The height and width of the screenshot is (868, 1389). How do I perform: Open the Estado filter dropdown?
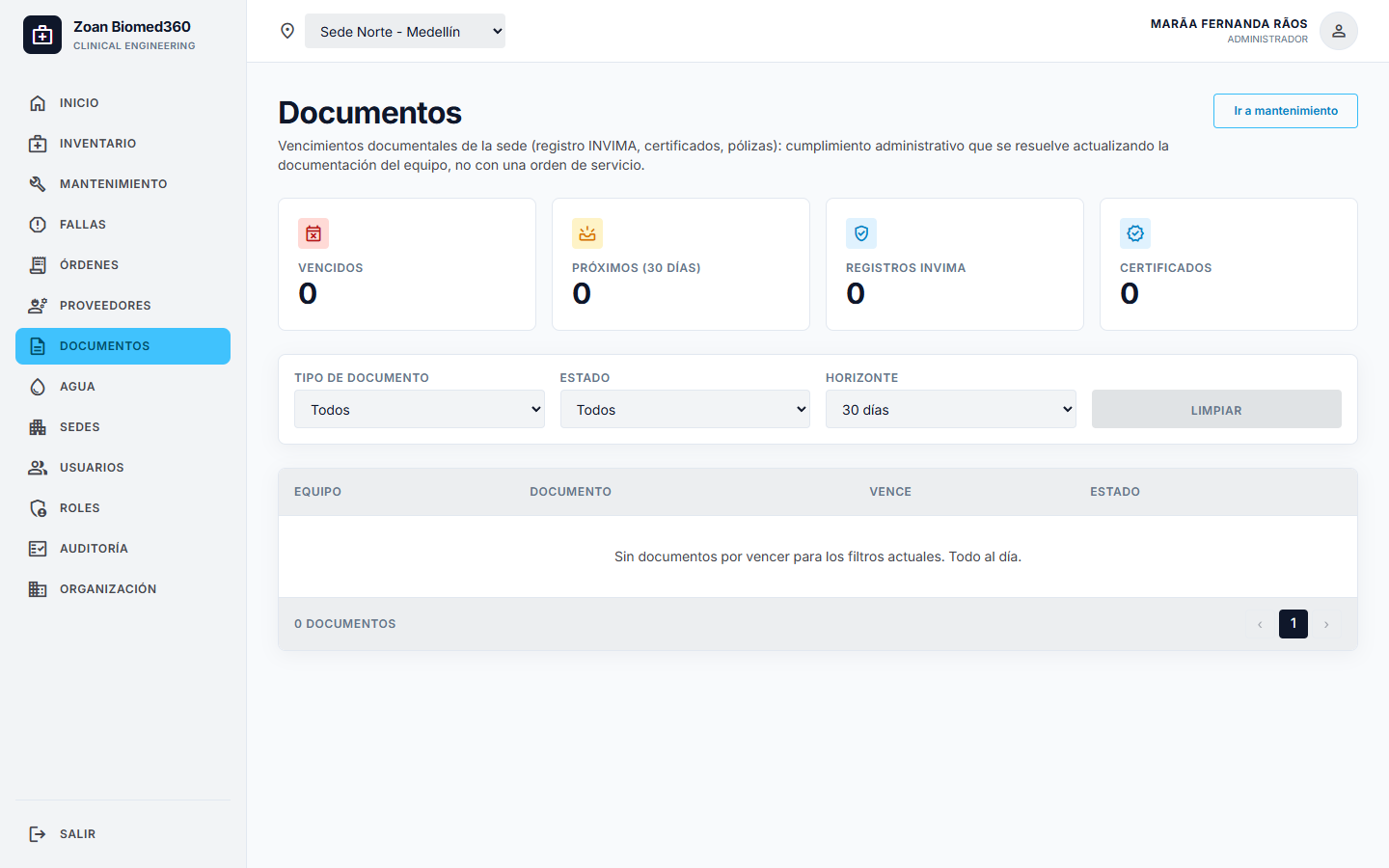(x=685, y=409)
